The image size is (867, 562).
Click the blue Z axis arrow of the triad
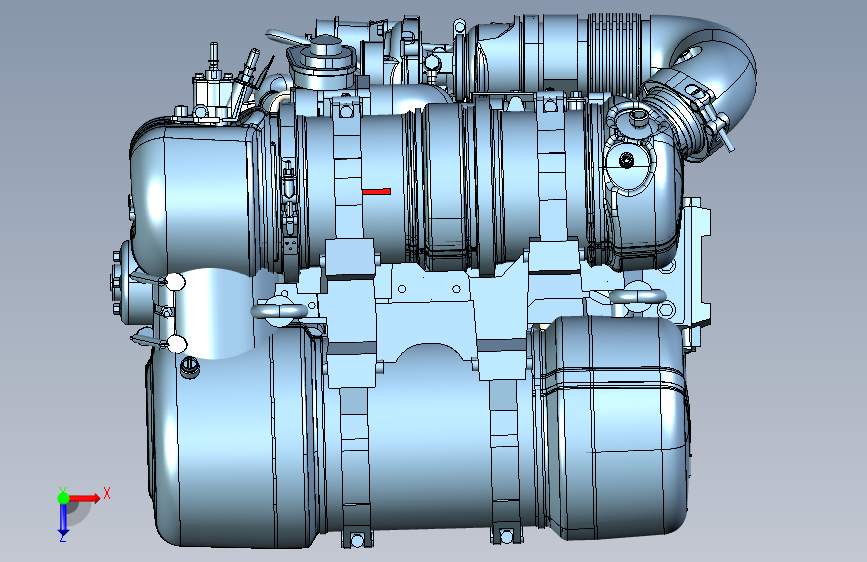(x=63, y=520)
